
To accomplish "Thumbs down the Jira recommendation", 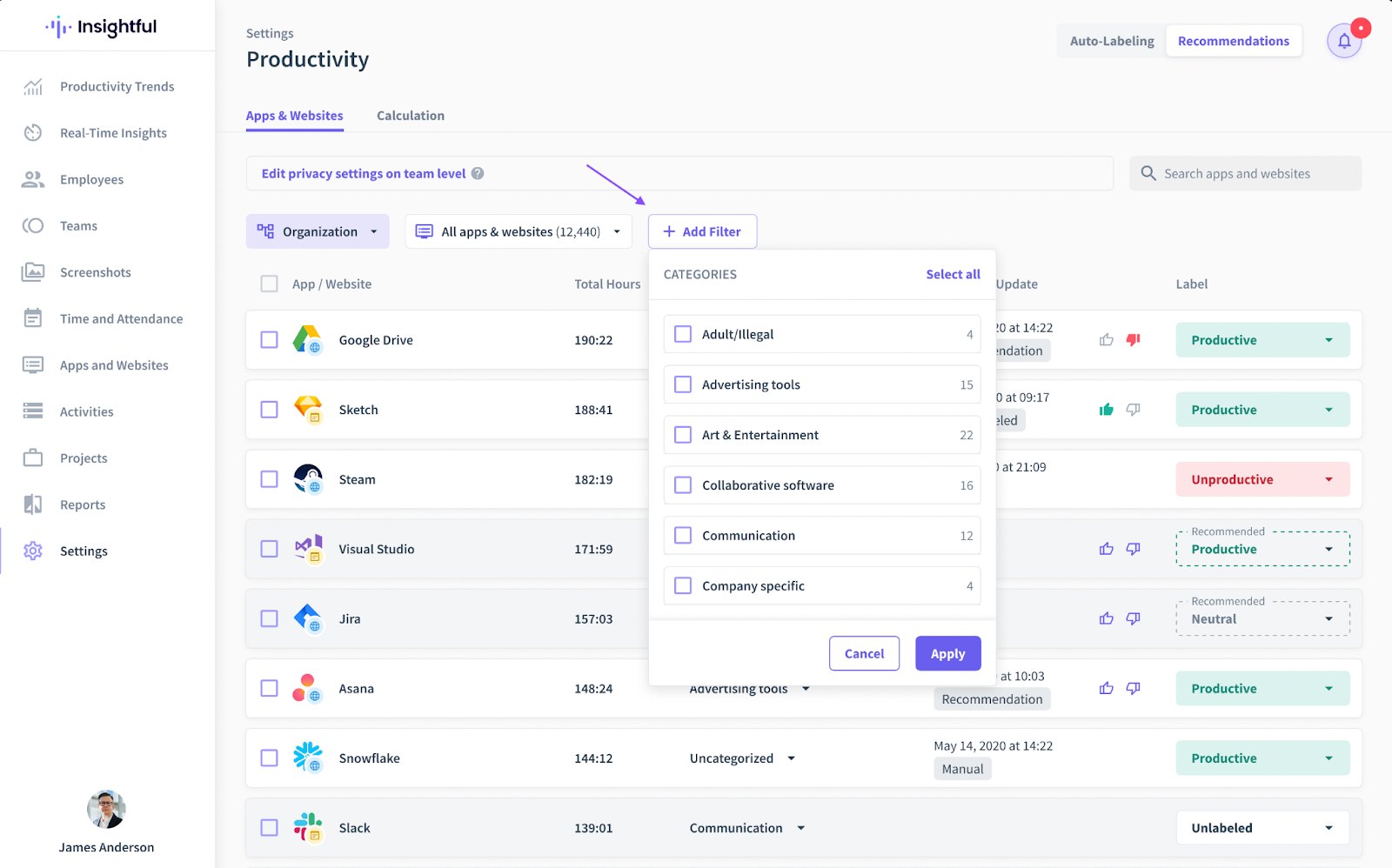I will click(1133, 618).
